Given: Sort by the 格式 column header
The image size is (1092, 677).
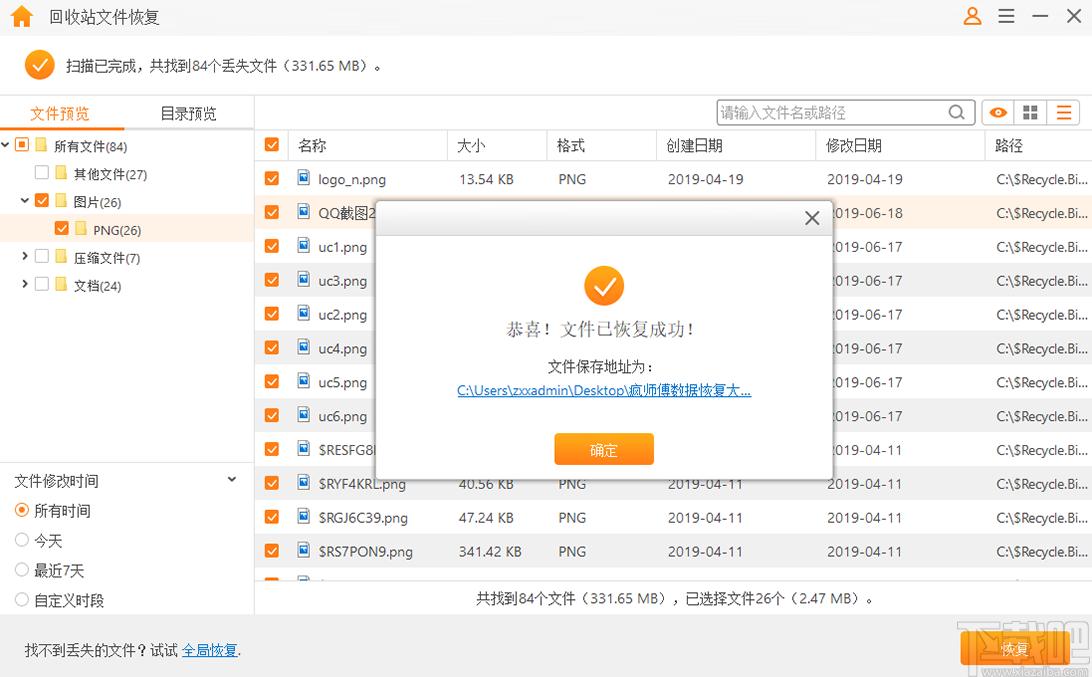Looking at the screenshot, I should point(570,146).
